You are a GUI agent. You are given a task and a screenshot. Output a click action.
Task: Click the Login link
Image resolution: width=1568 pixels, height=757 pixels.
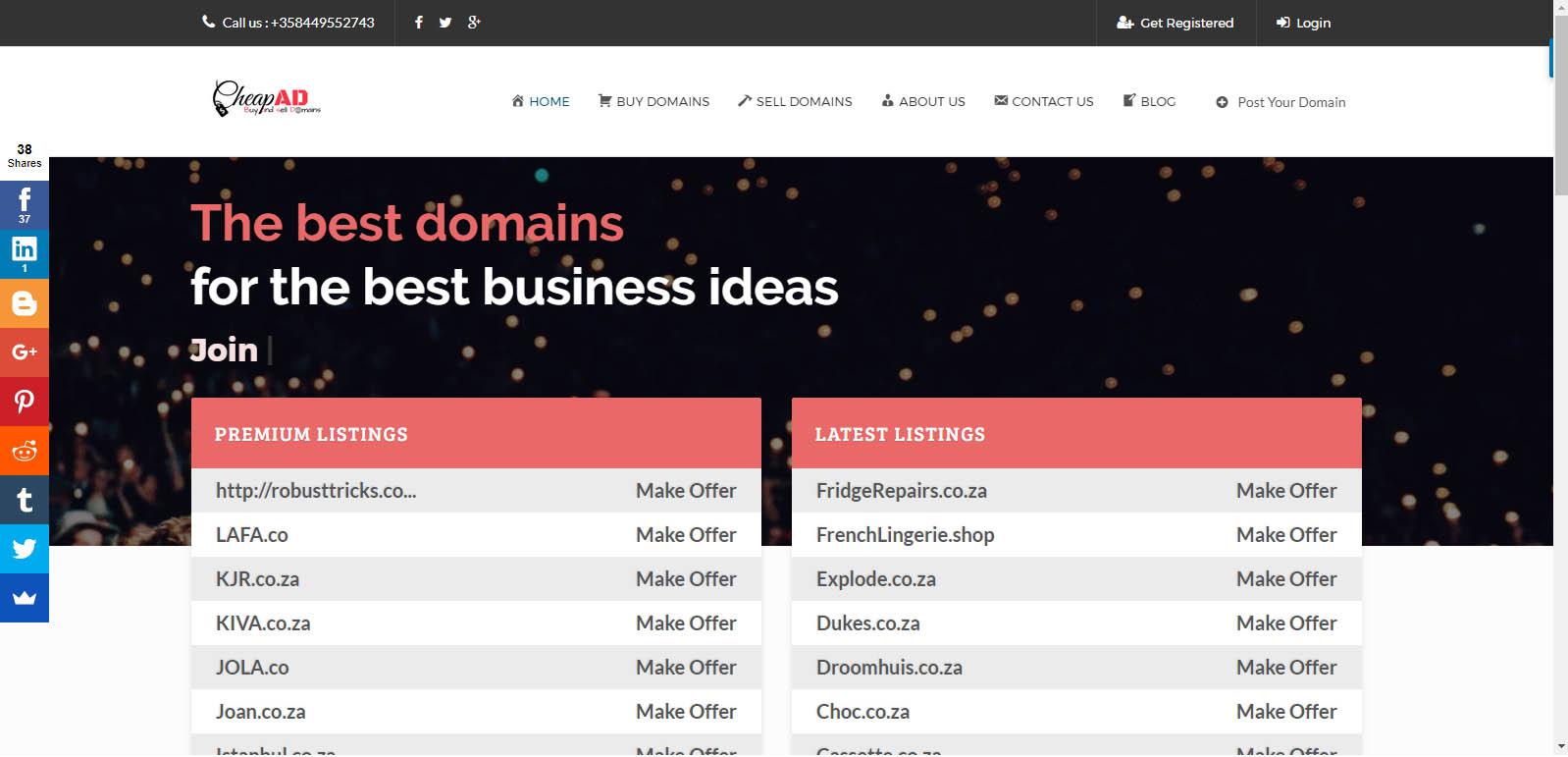[x=1303, y=23]
